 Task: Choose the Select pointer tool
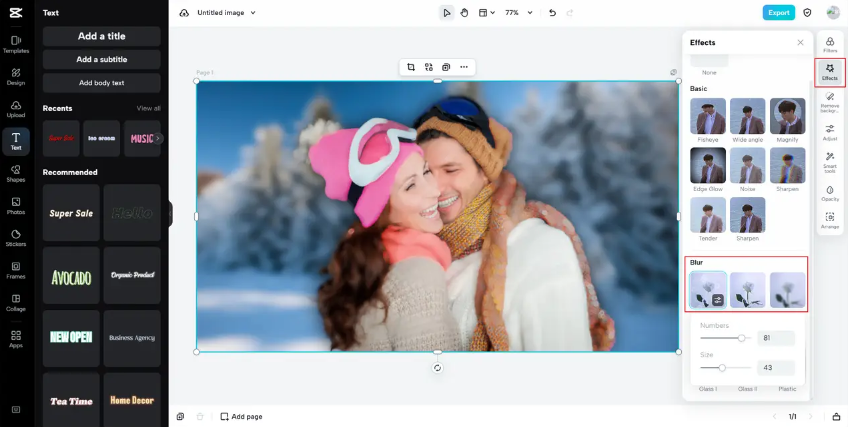click(x=446, y=13)
